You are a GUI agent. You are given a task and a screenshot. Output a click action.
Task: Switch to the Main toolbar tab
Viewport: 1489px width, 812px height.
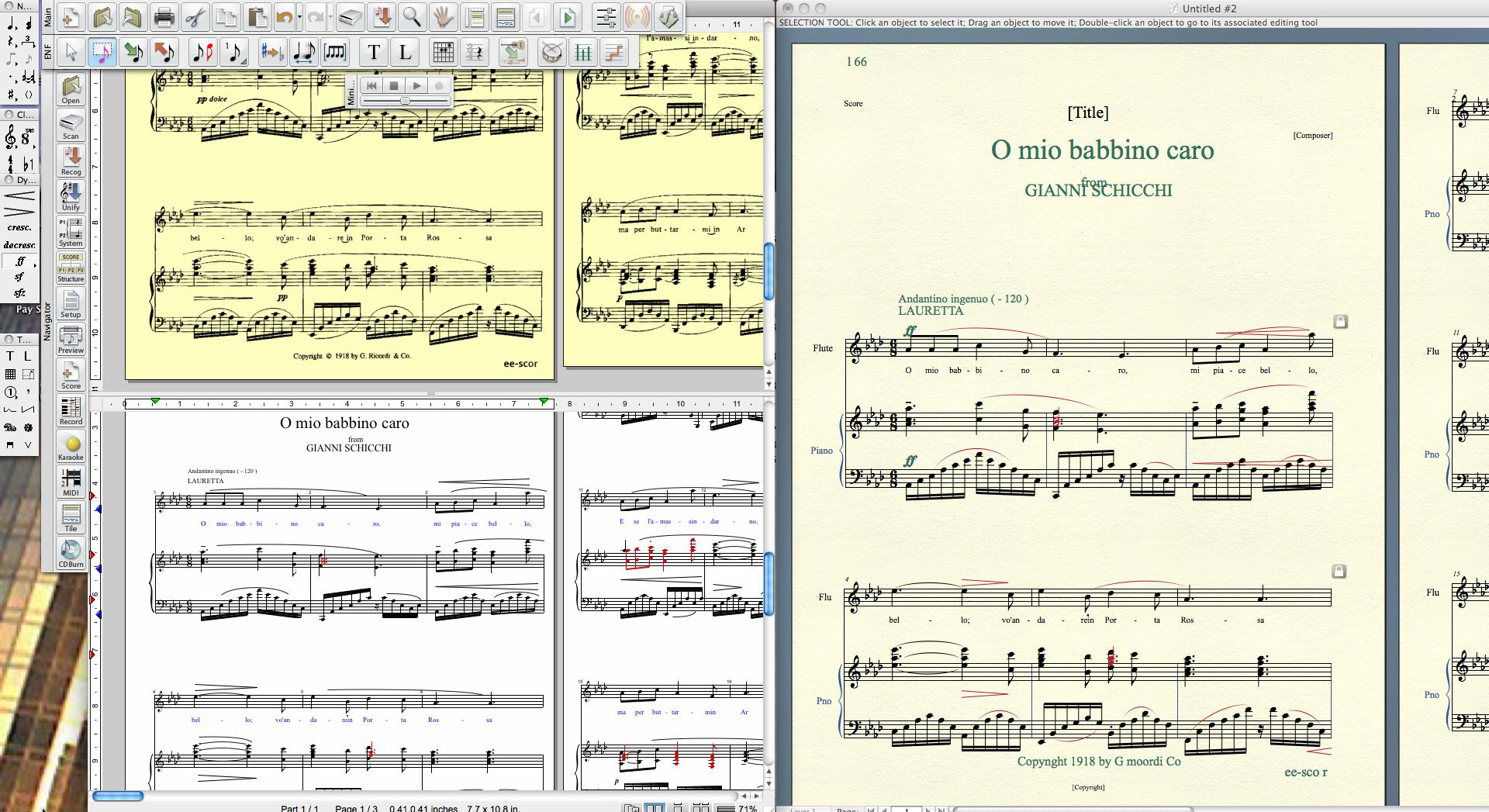[x=48, y=18]
